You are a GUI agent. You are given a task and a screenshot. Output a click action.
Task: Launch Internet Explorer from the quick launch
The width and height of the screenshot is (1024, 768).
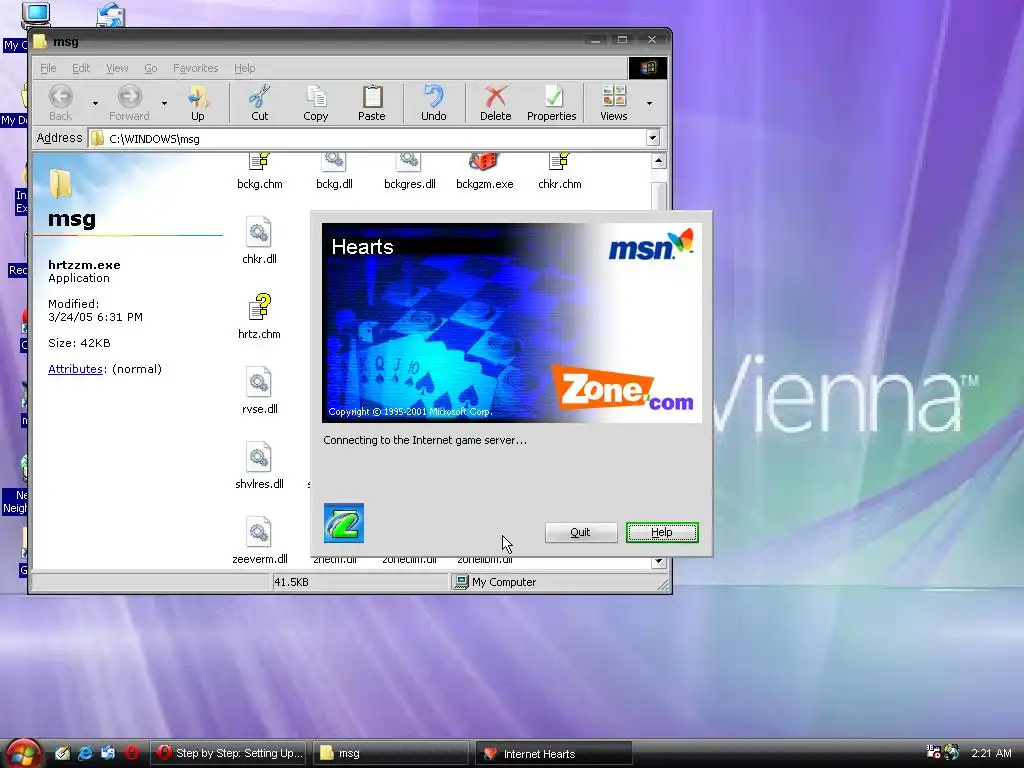coord(85,753)
